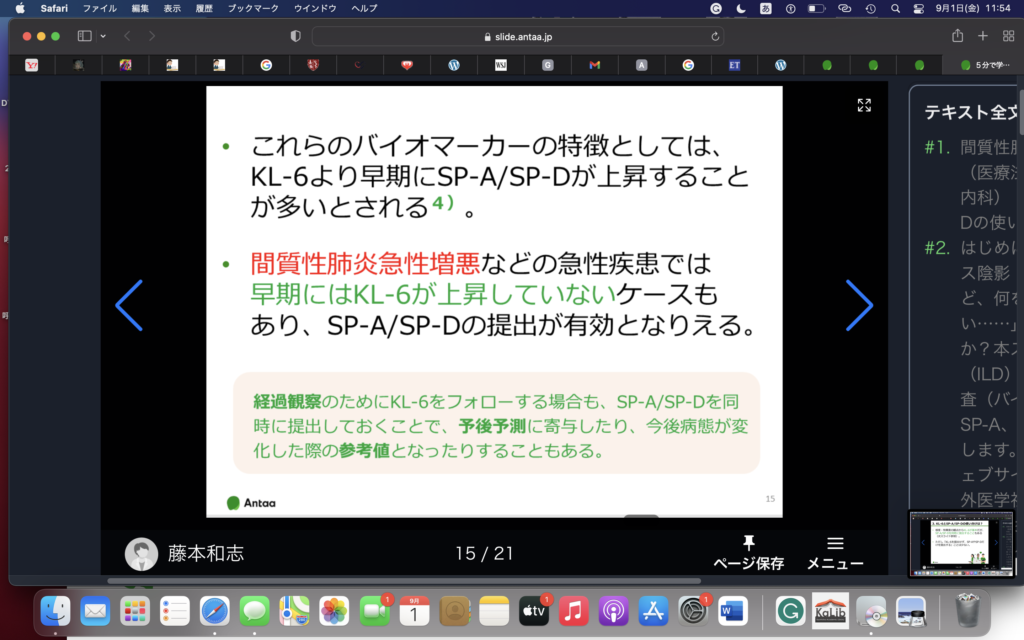Show the tab overview grid
Image resolution: width=1024 pixels, height=640 pixels.
tap(1007, 36)
